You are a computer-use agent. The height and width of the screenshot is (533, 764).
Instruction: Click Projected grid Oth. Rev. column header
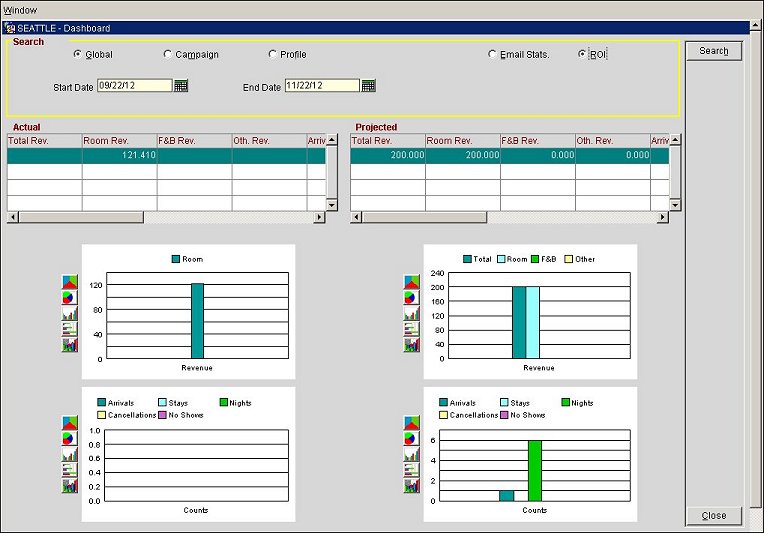[613, 141]
